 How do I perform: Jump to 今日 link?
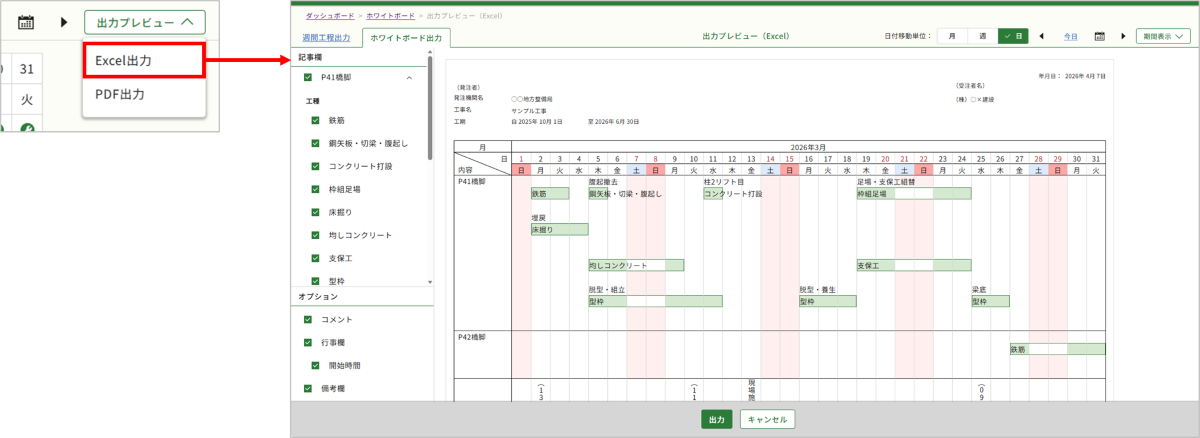1070,36
